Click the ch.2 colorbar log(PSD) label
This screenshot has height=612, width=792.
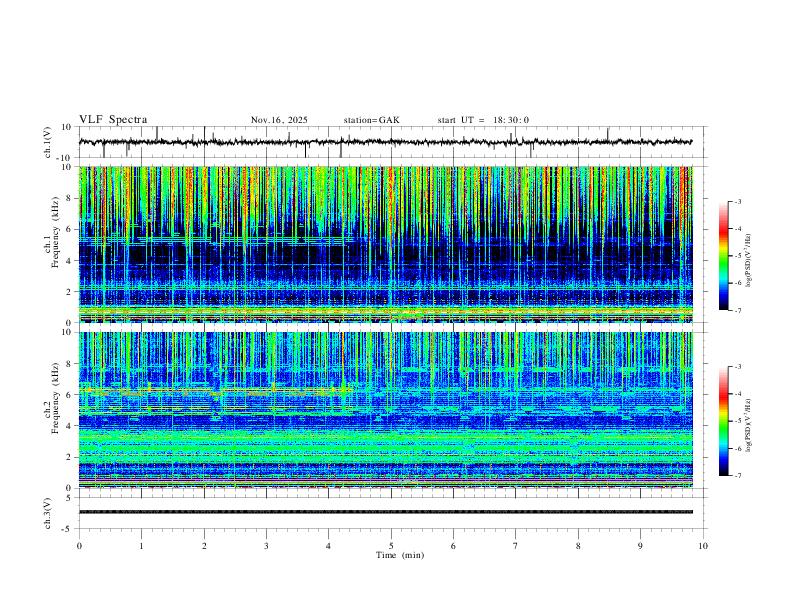coord(748,425)
